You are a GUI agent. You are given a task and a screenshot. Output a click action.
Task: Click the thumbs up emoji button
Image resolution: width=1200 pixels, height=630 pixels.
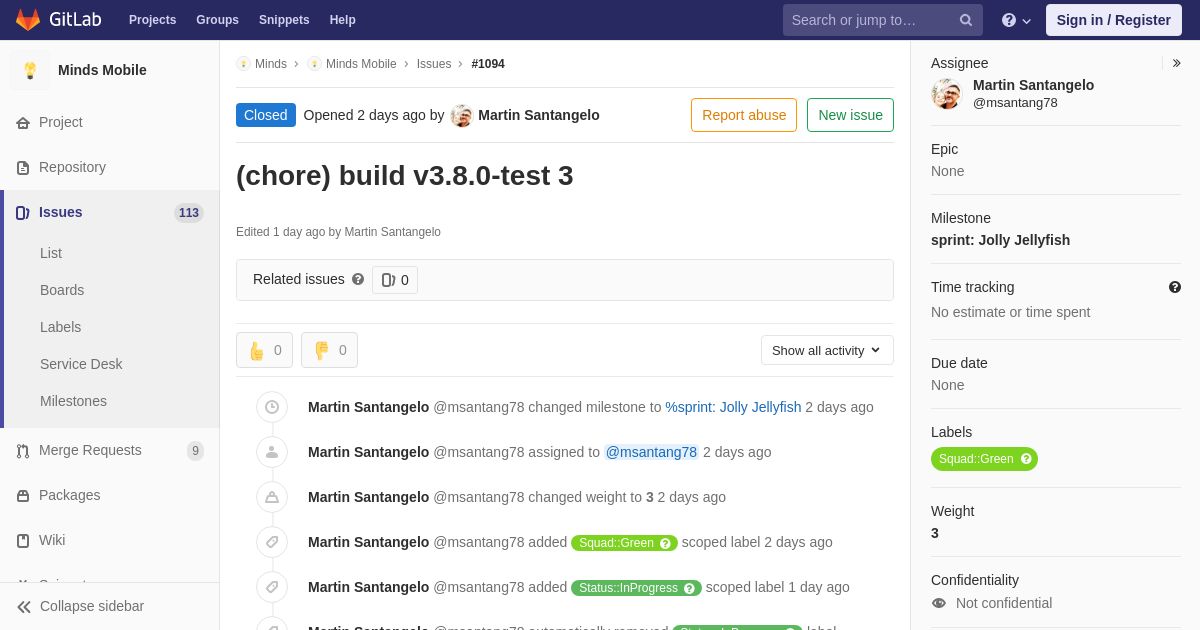[x=264, y=350]
